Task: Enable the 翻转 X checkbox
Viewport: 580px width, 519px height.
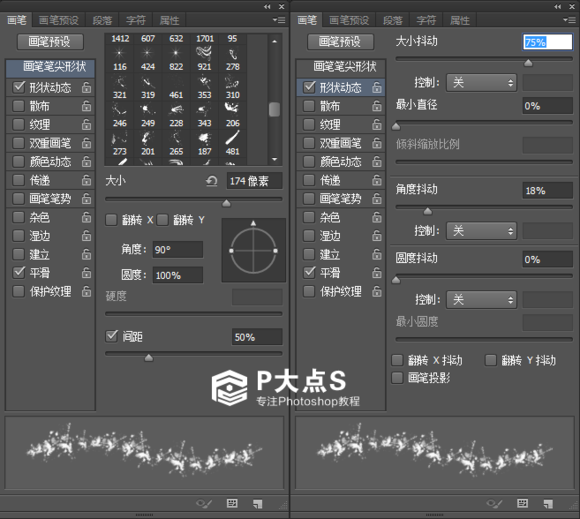Action: tap(111, 220)
